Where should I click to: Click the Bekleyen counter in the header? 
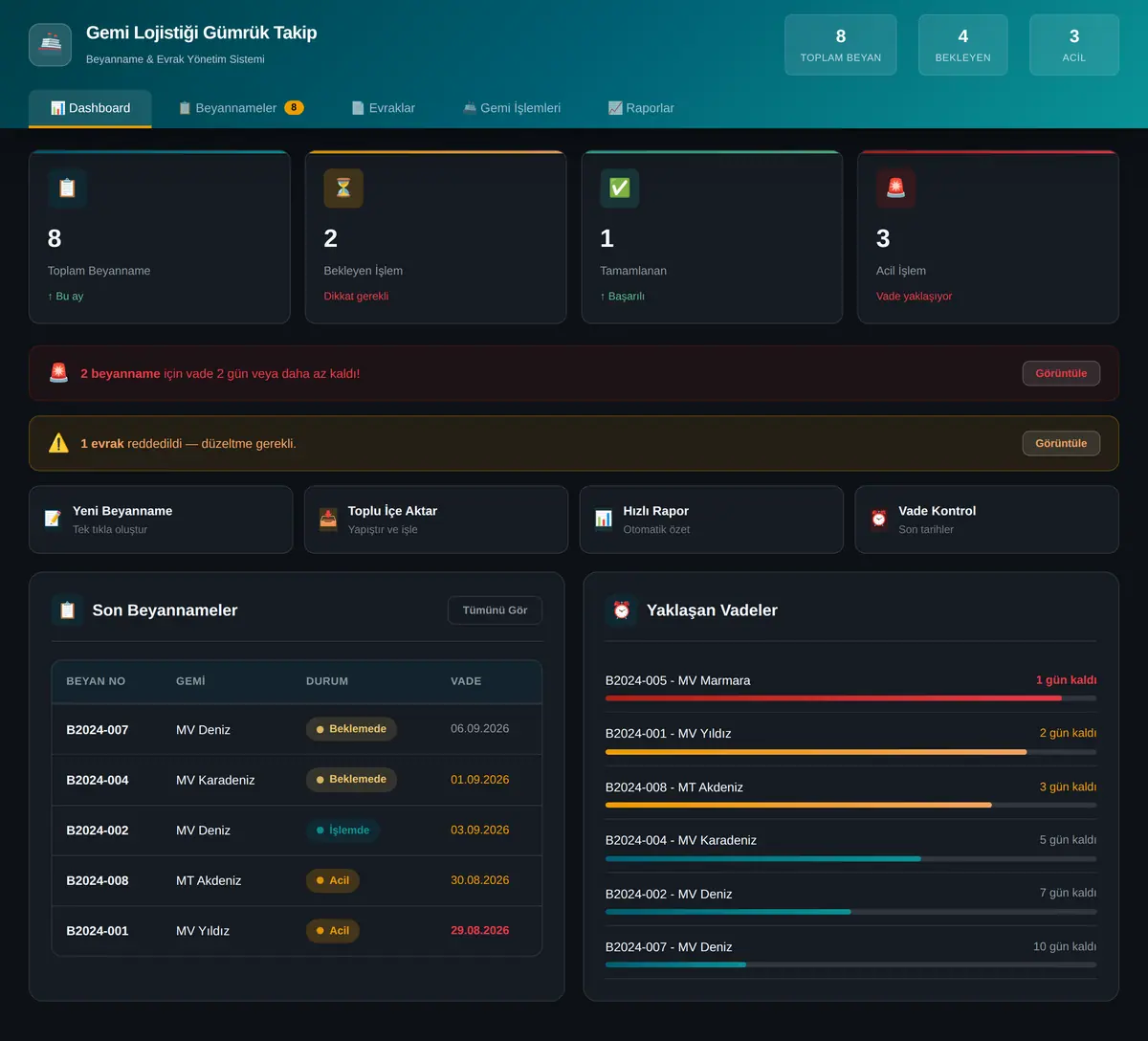[963, 45]
